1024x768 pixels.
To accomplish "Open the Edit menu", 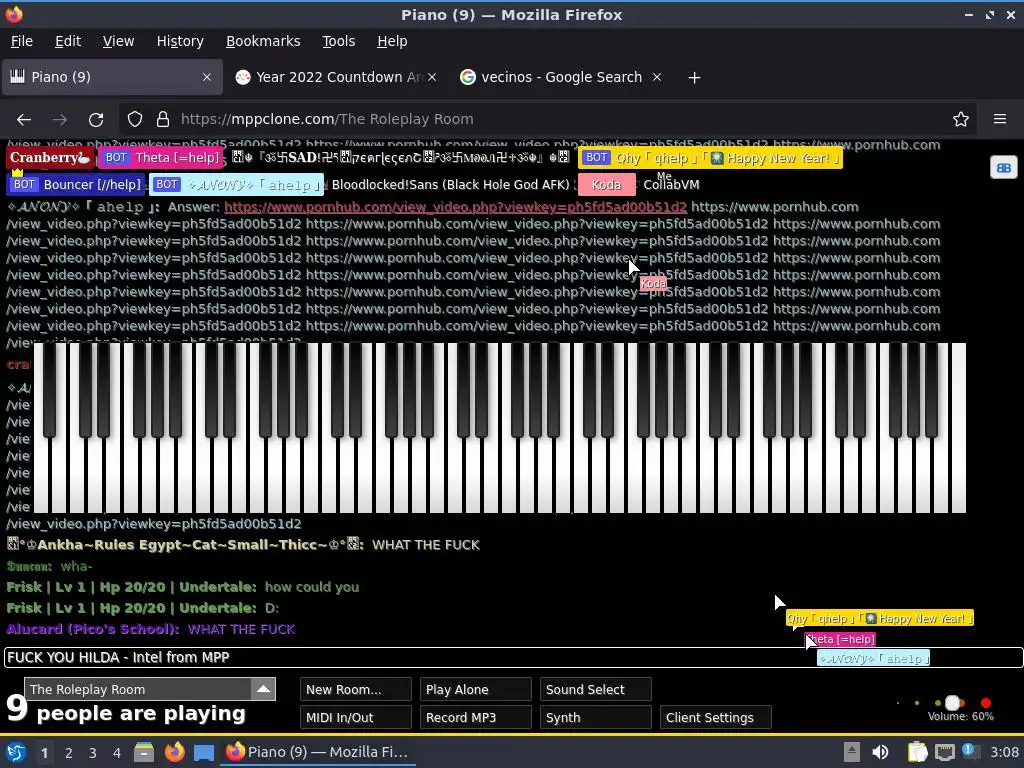I will tap(68, 41).
